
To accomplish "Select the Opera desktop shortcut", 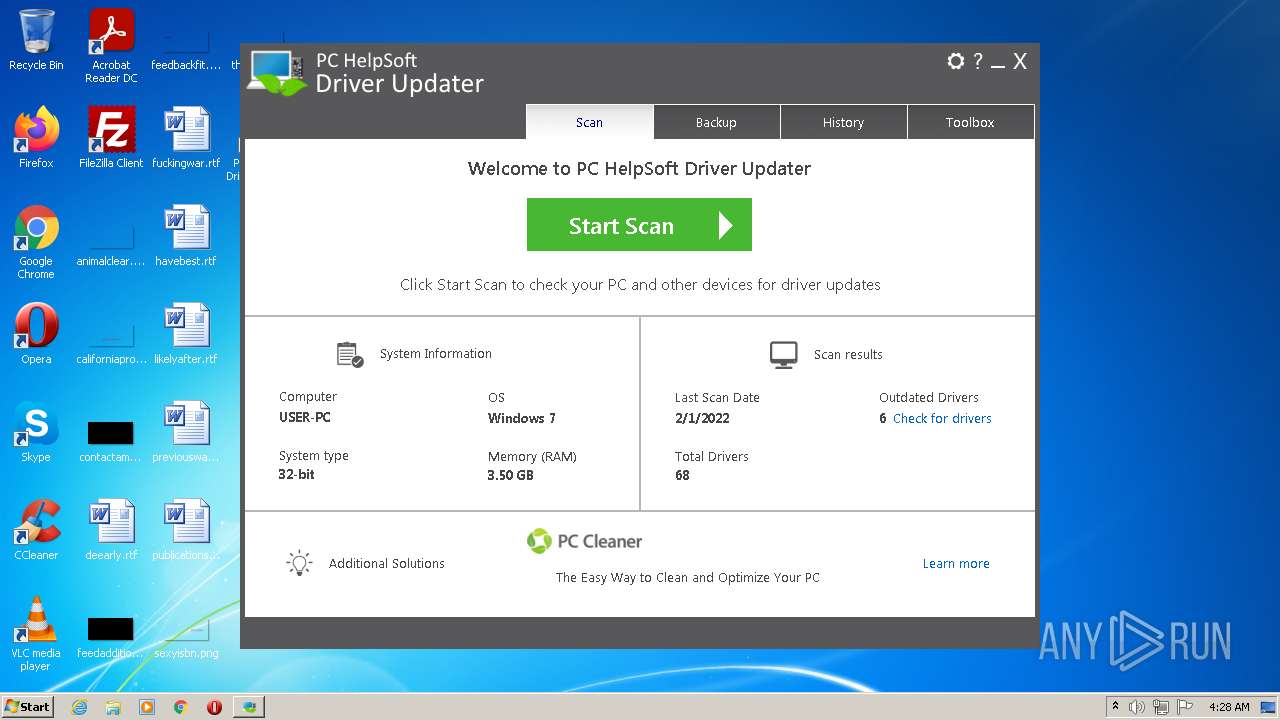I will pos(36,334).
